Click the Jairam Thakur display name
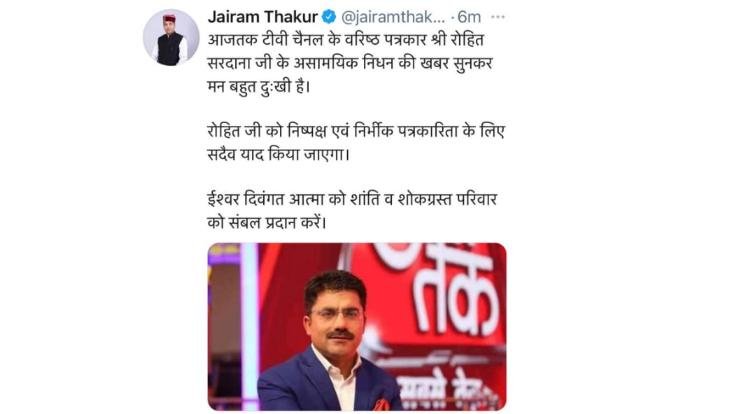Screen dimensions: 738x414 pyautogui.click(x=263, y=17)
